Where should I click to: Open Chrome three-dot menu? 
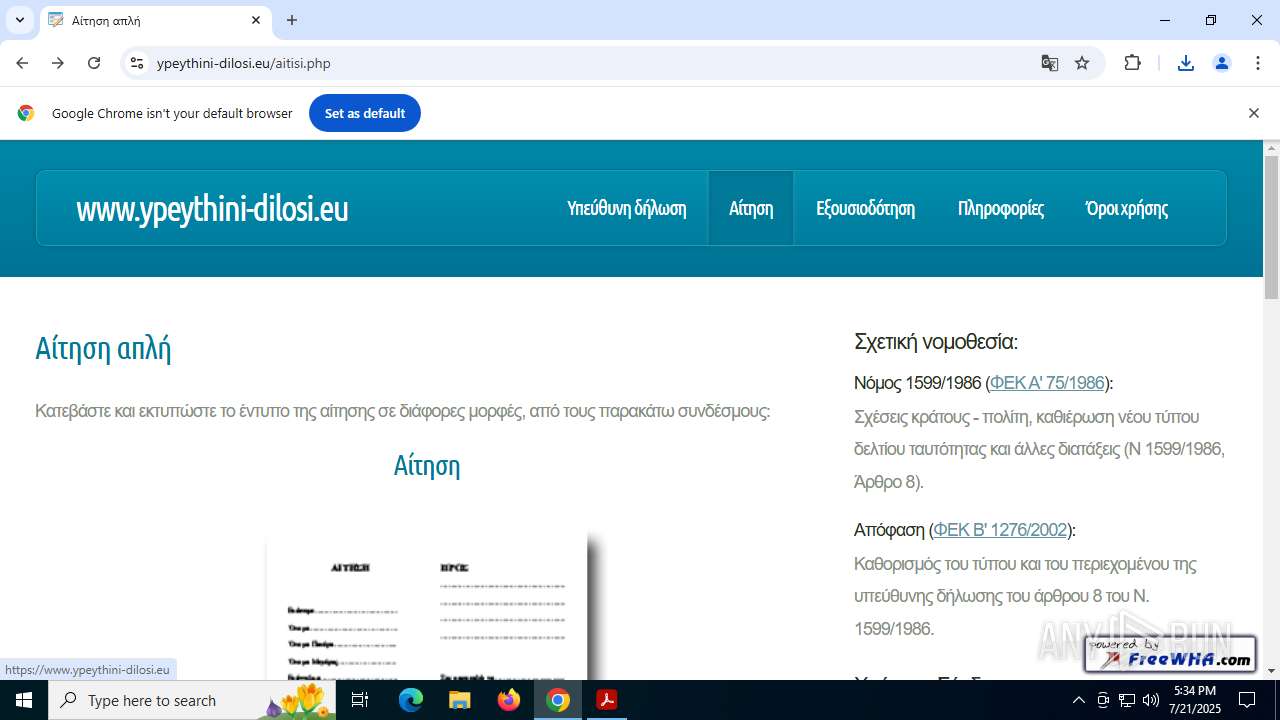pyautogui.click(x=1258, y=63)
